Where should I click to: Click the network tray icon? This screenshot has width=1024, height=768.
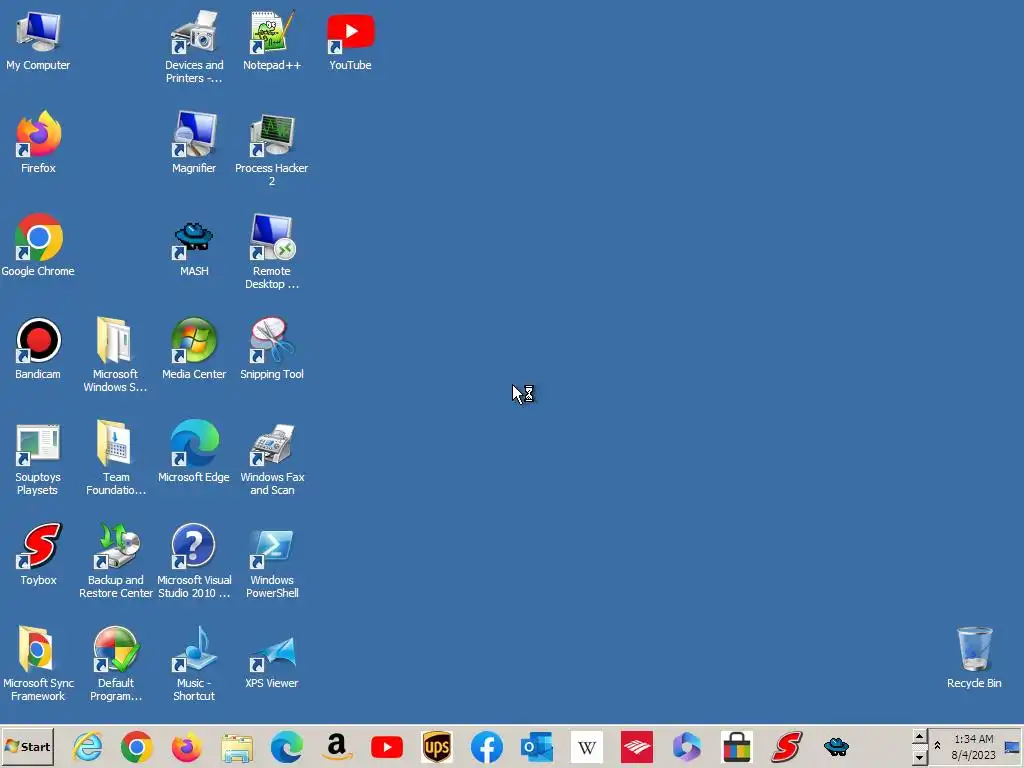click(x=1012, y=746)
